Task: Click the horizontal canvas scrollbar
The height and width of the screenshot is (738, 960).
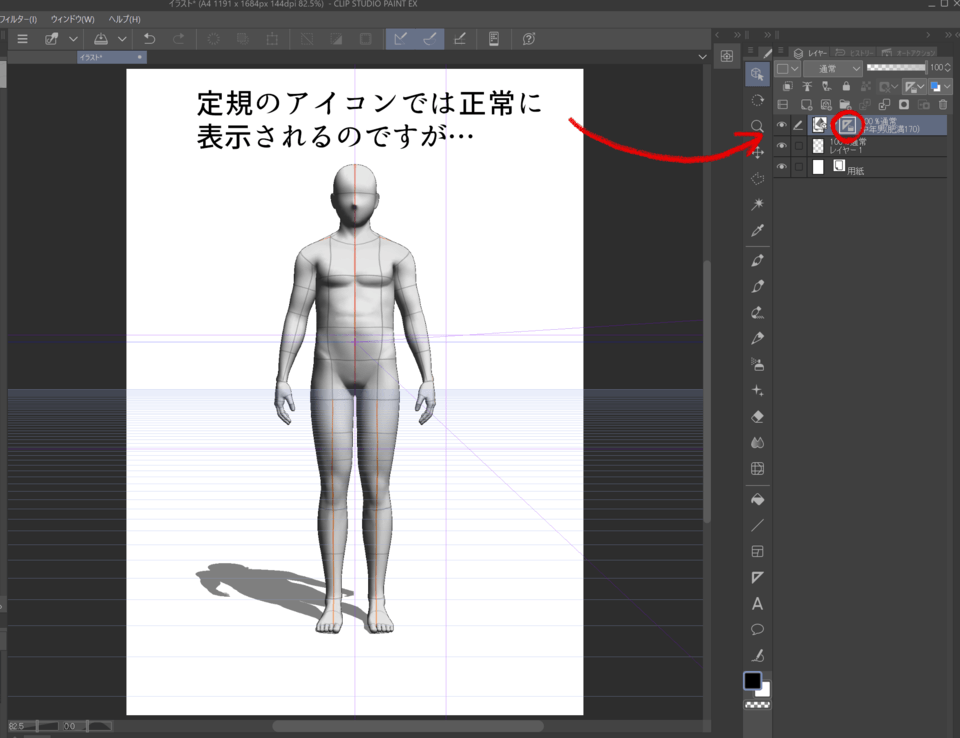Action: point(408,726)
